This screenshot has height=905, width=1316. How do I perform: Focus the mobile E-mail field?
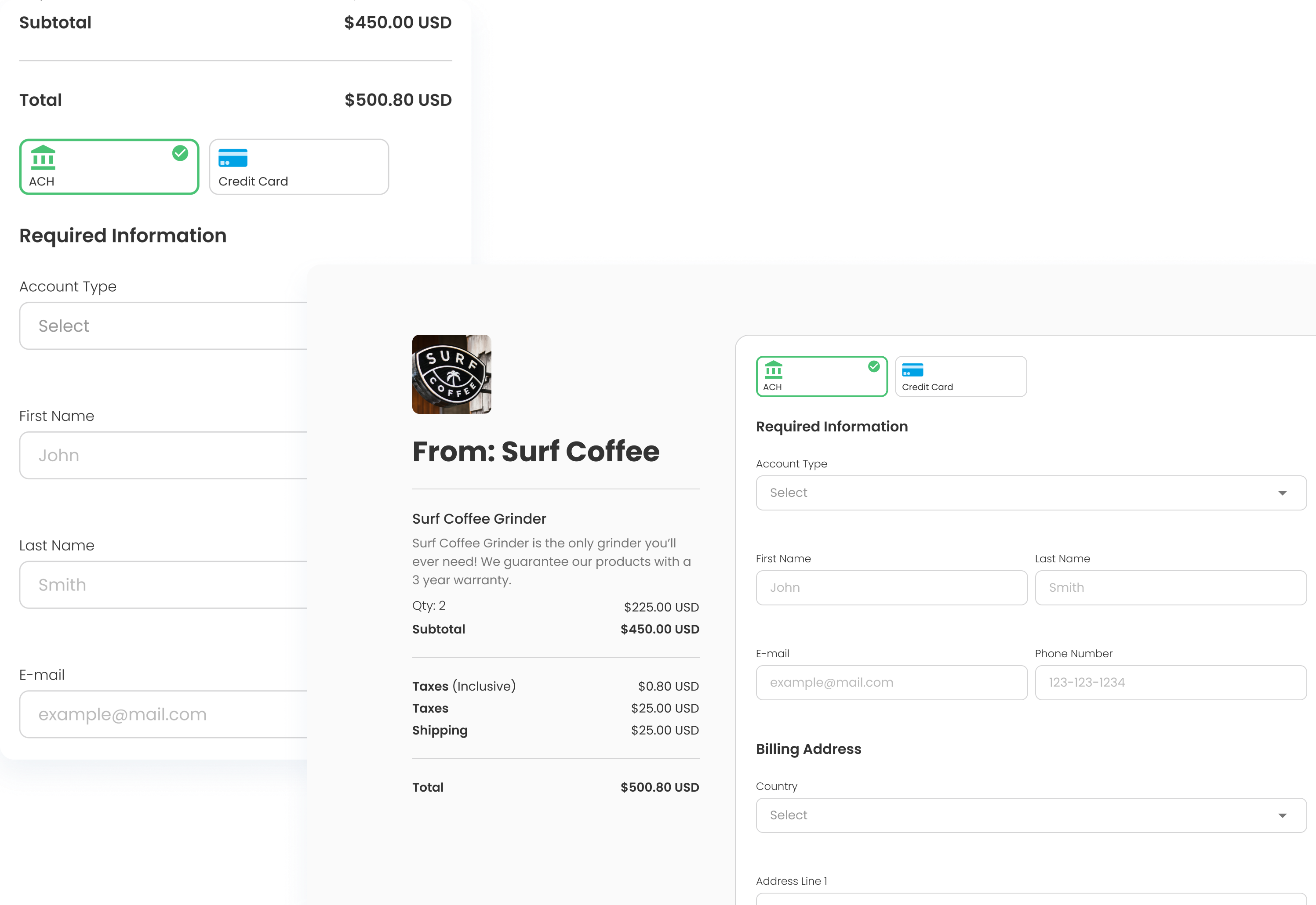pos(164,714)
